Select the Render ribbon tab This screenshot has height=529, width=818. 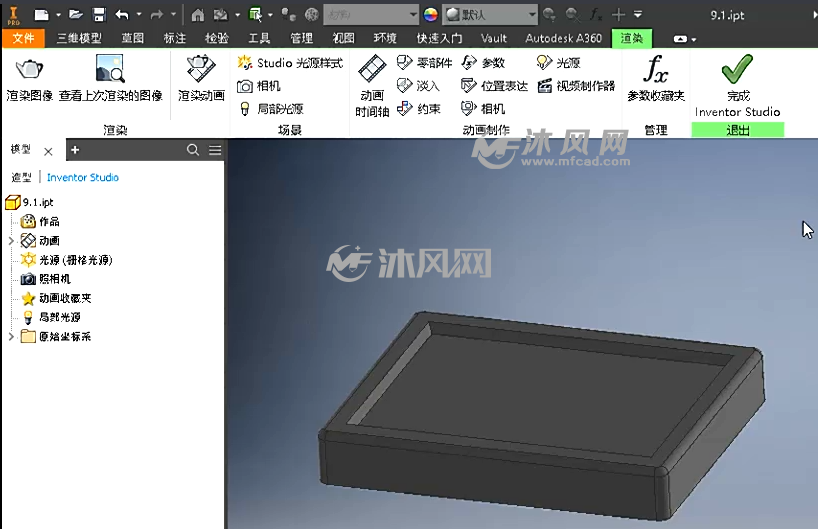pos(632,38)
